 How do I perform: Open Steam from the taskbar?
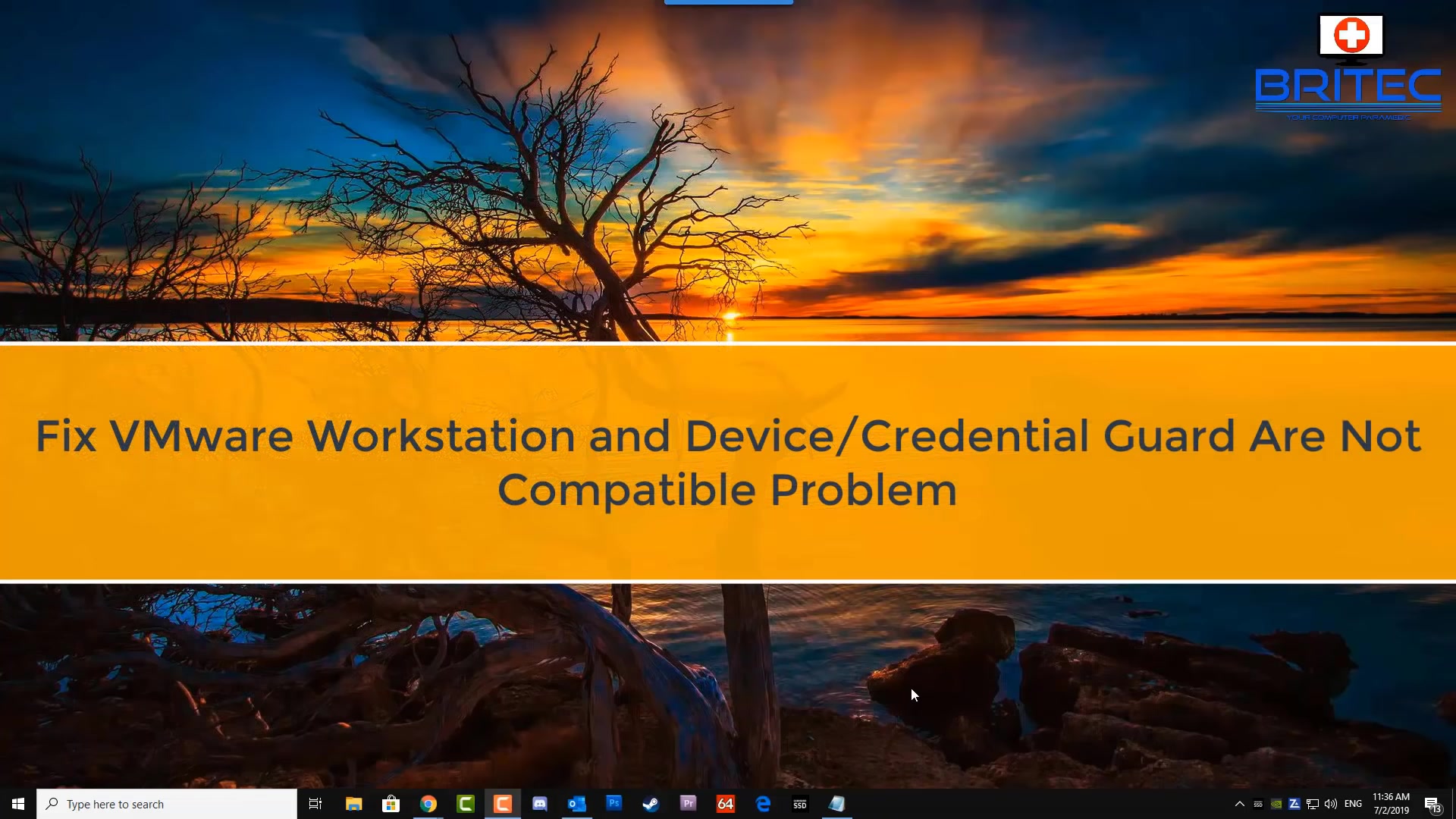[x=651, y=804]
